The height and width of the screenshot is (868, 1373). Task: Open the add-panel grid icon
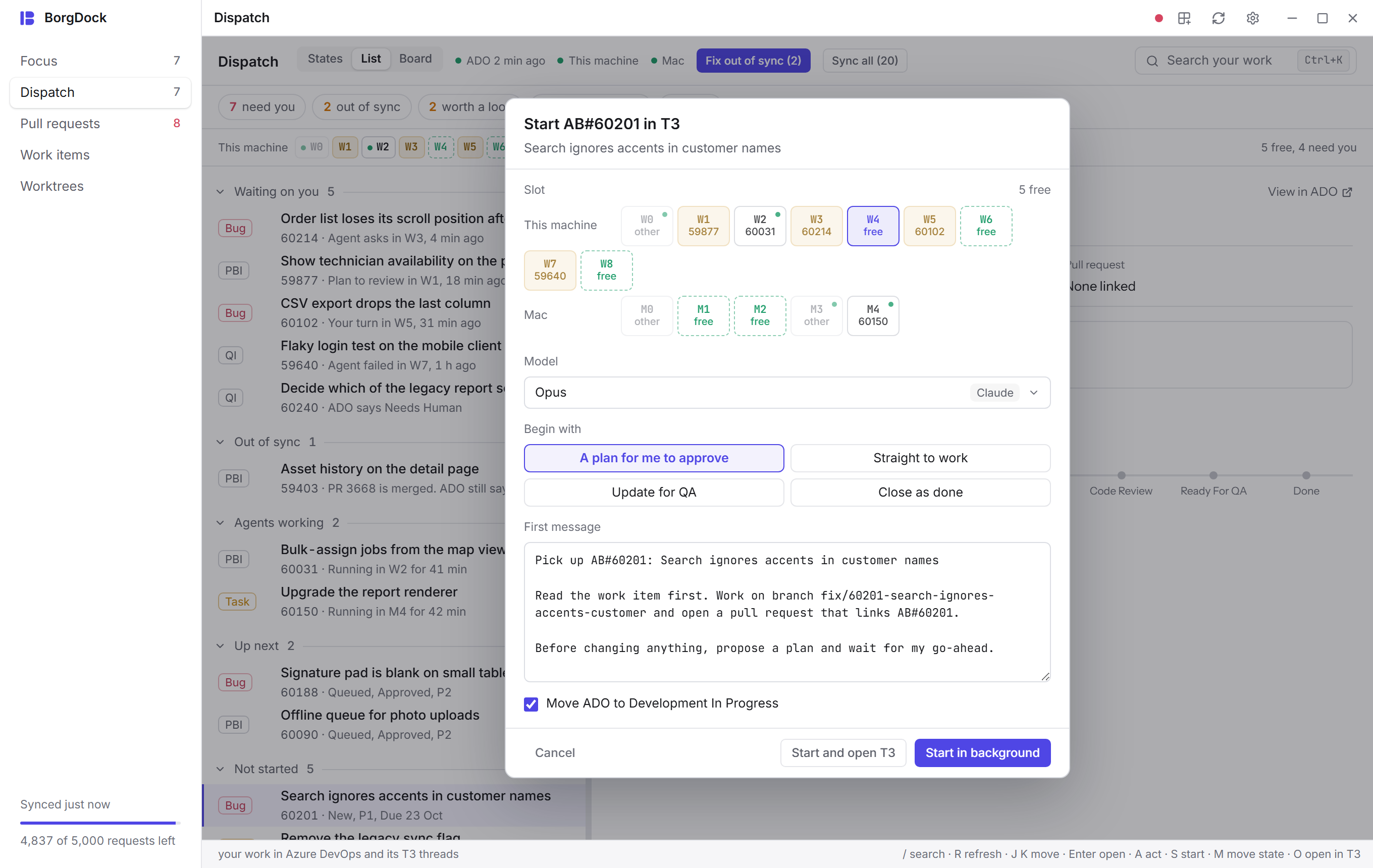[x=1184, y=18]
